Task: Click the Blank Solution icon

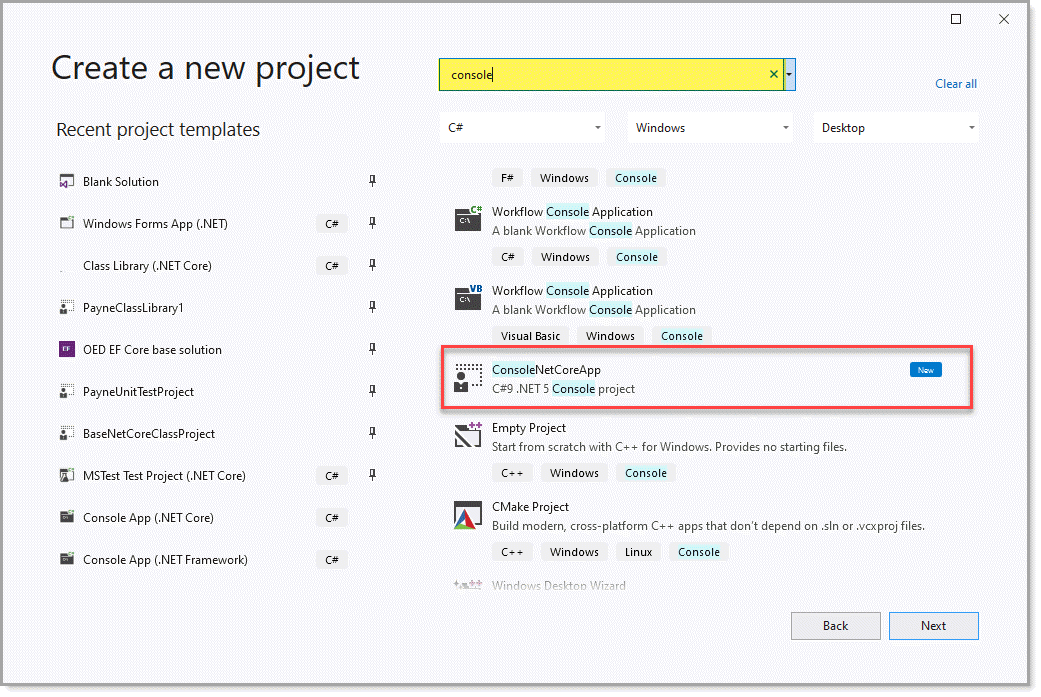Action: click(66, 181)
